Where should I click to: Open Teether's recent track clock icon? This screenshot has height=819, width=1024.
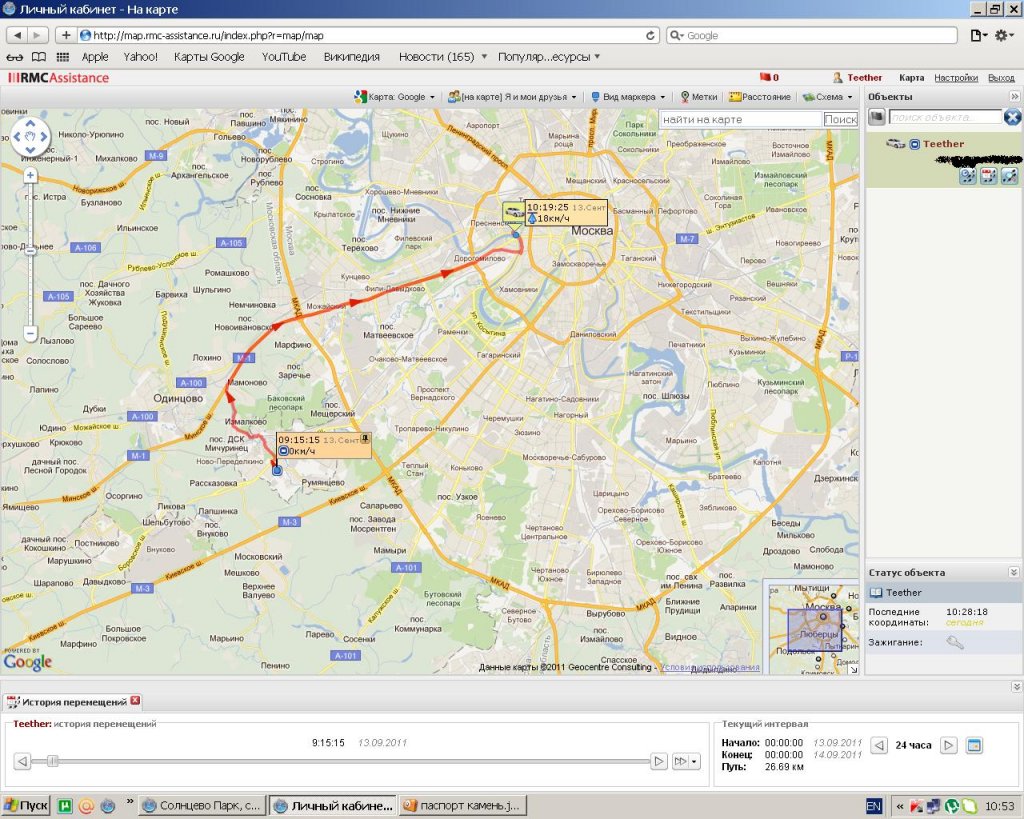(968, 176)
